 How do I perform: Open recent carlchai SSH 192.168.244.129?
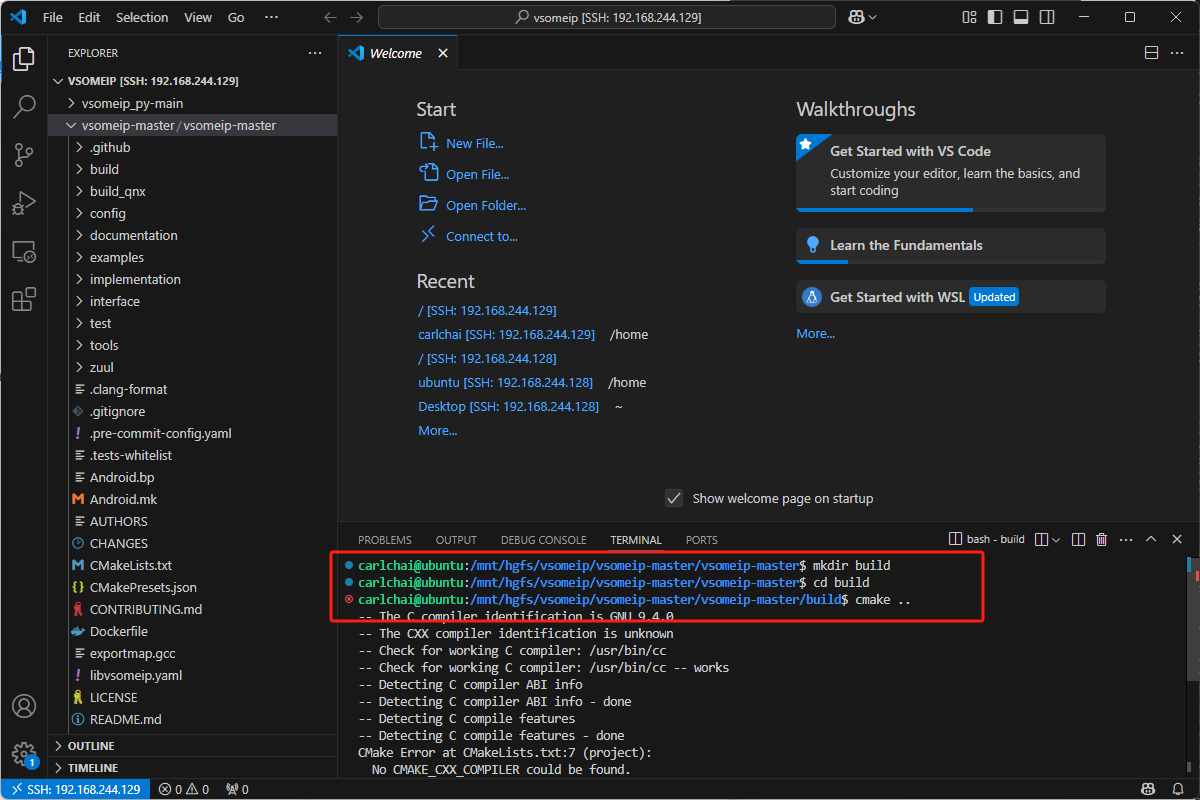pos(506,334)
